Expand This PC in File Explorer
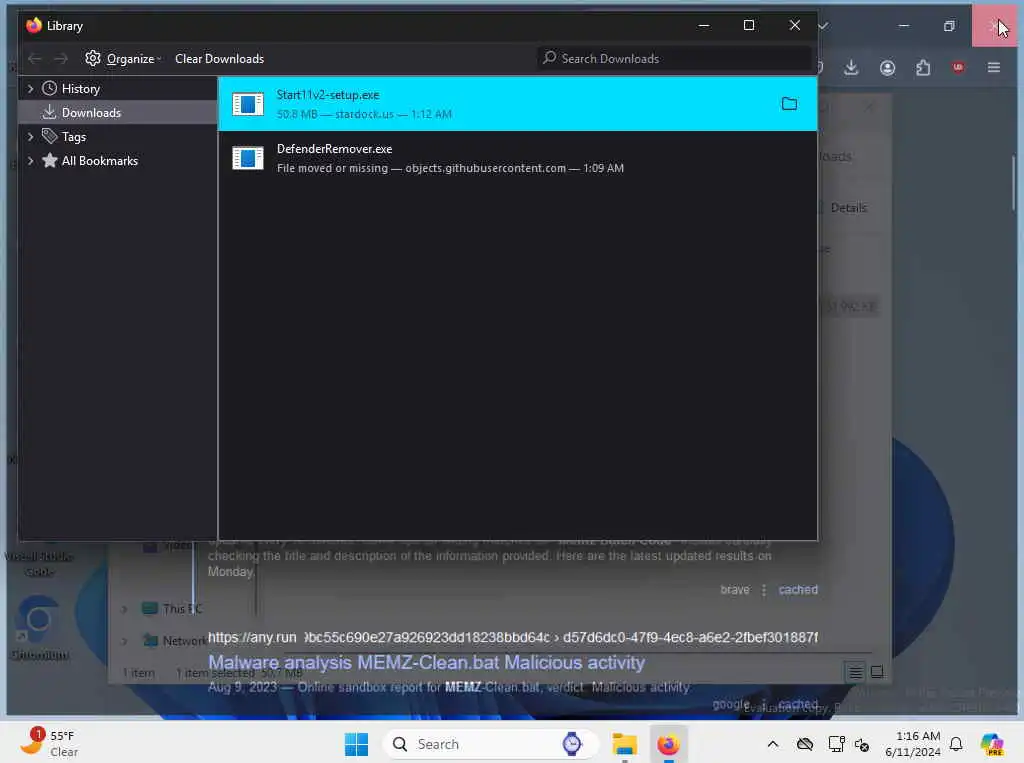This screenshot has width=1024, height=763. tap(124, 609)
